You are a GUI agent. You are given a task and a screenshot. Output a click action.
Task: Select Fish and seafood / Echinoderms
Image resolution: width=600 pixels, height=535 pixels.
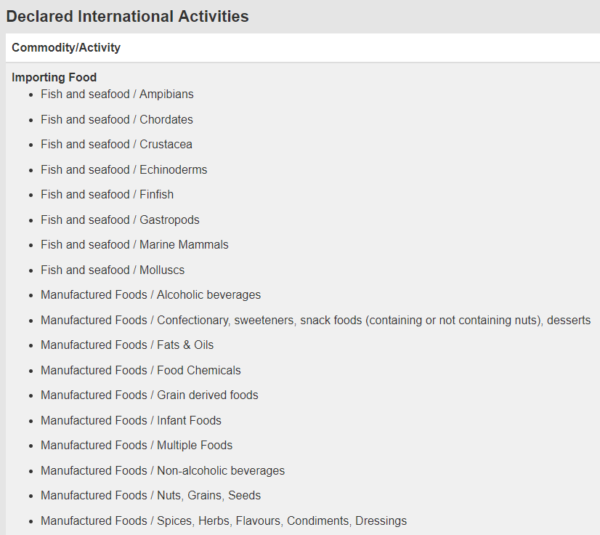click(124, 170)
